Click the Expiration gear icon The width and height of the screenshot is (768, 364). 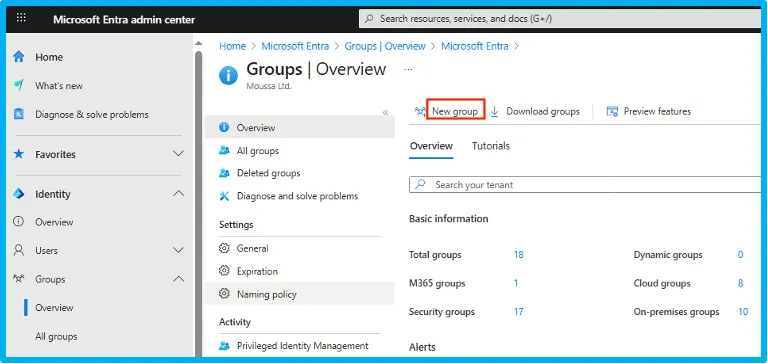[224, 271]
